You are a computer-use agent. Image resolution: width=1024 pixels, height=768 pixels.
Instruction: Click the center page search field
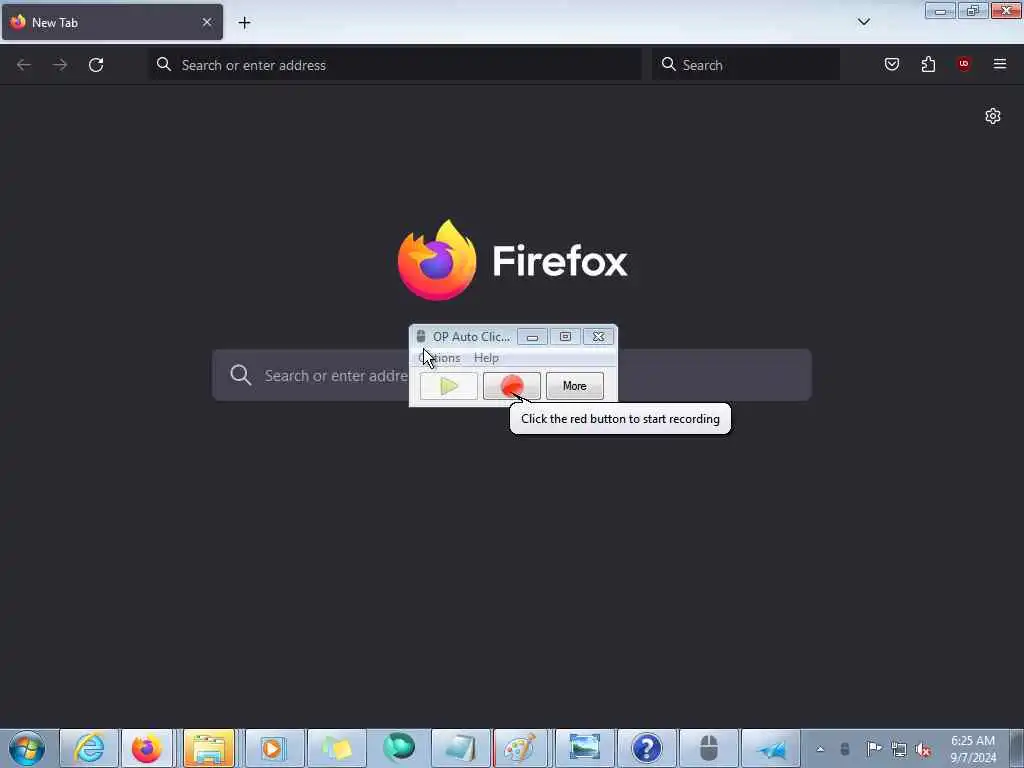(512, 375)
